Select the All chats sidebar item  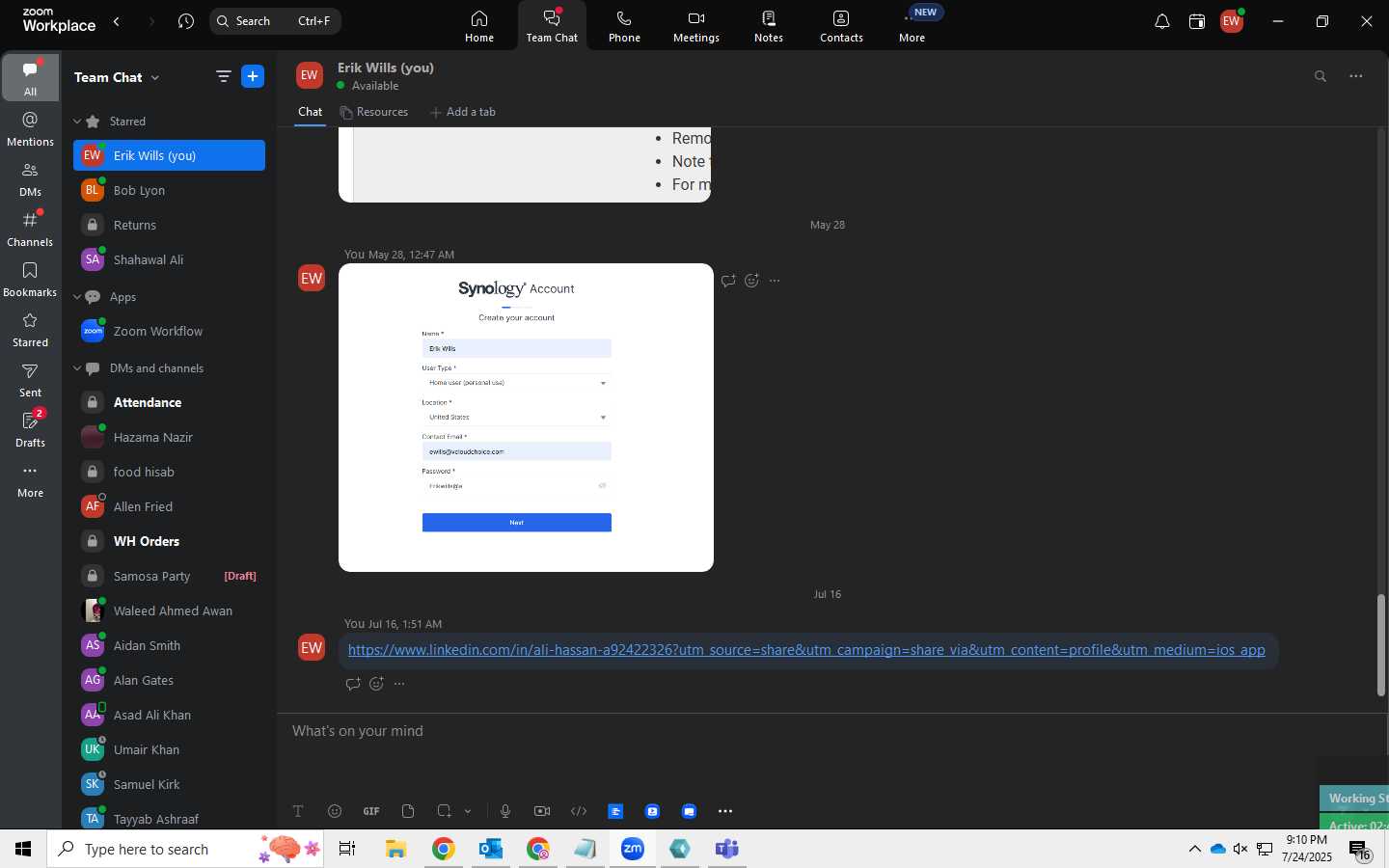pos(30,78)
